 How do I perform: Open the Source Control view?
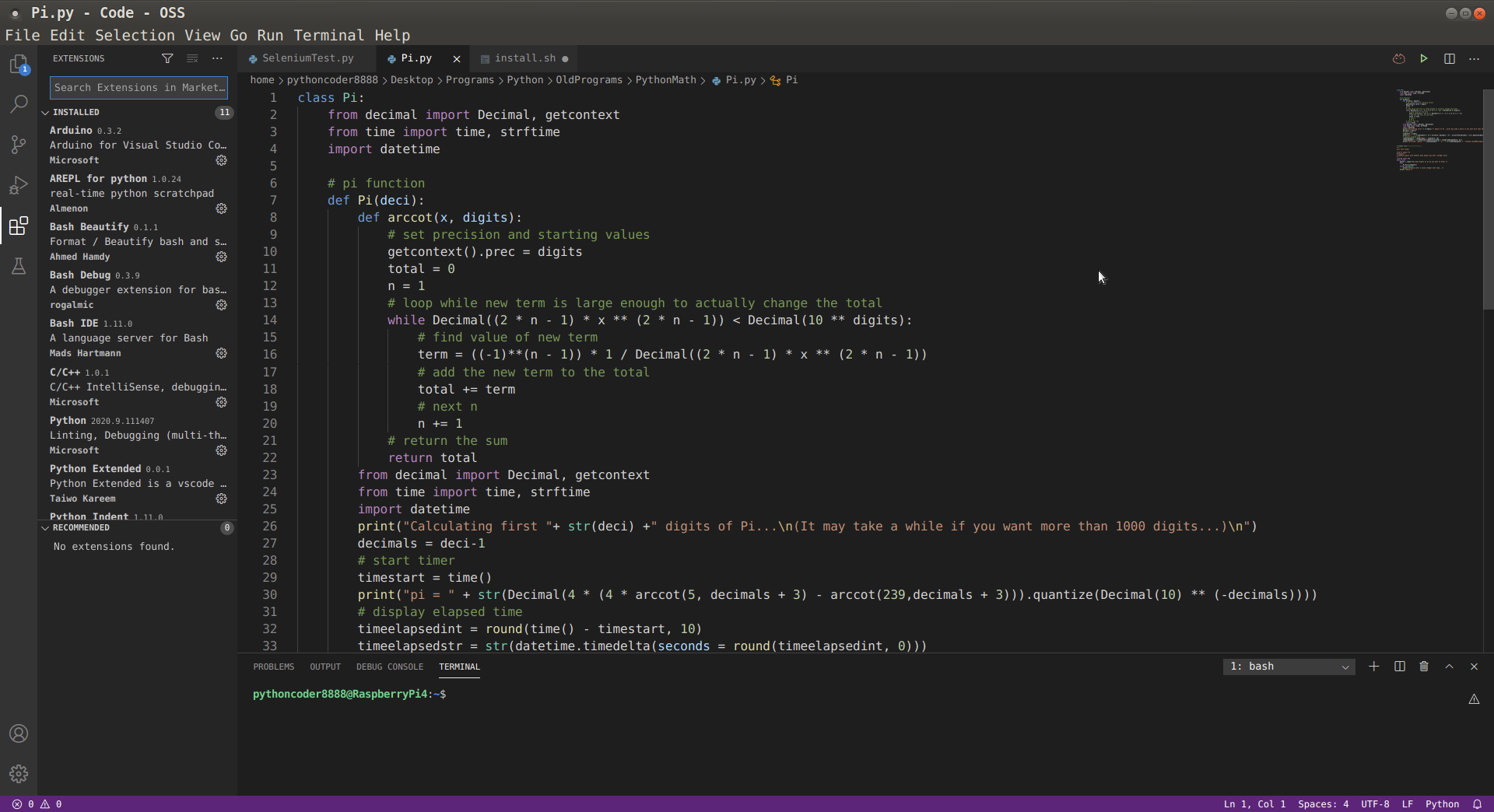tap(19, 145)
